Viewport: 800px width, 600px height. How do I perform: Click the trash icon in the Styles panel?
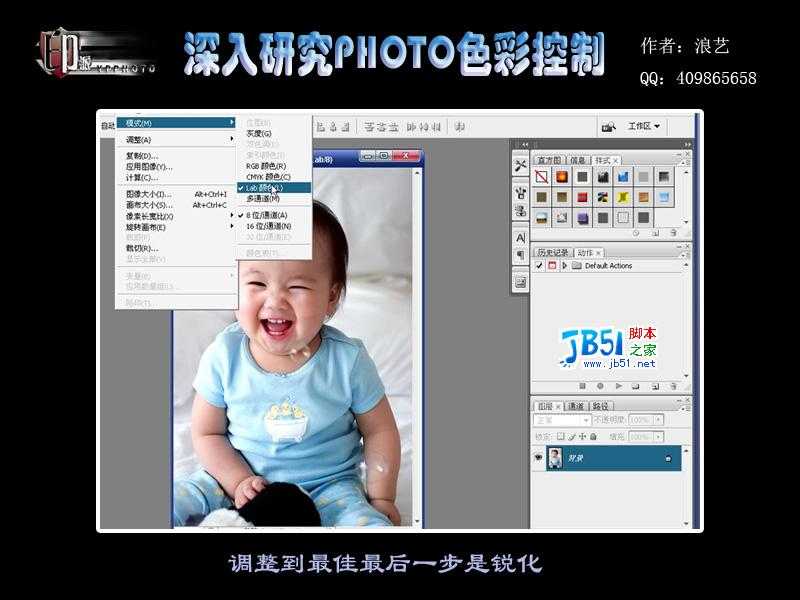click(x=673, y=233)
